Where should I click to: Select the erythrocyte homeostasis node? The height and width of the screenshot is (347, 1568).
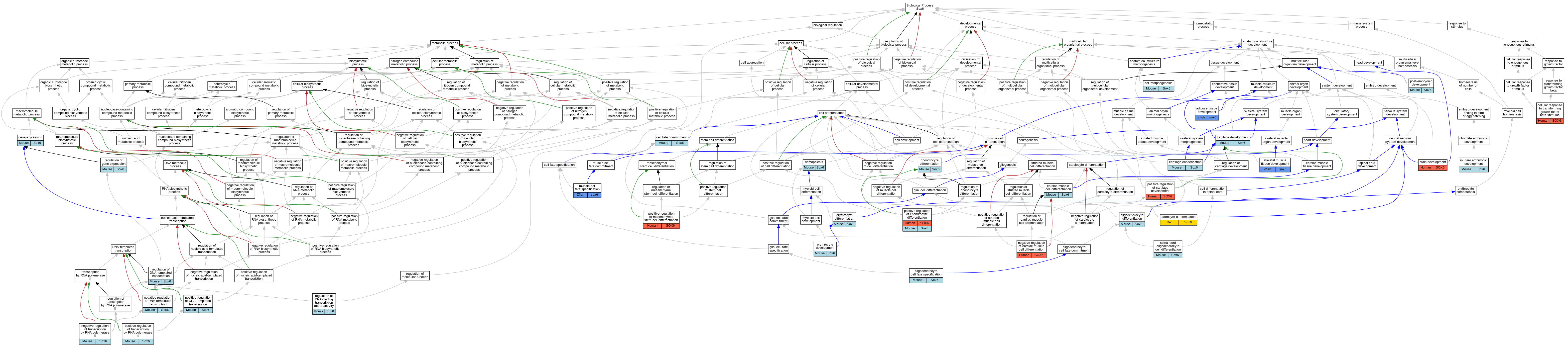(x=1465, y=190)
